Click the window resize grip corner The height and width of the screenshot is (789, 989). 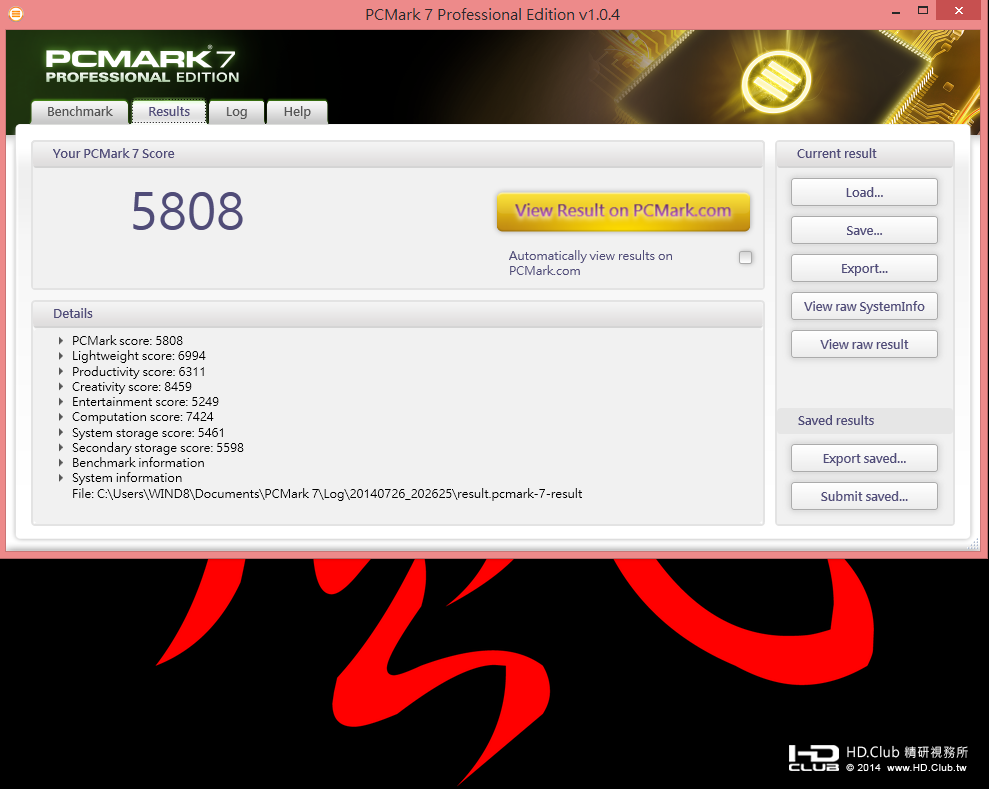973,546
